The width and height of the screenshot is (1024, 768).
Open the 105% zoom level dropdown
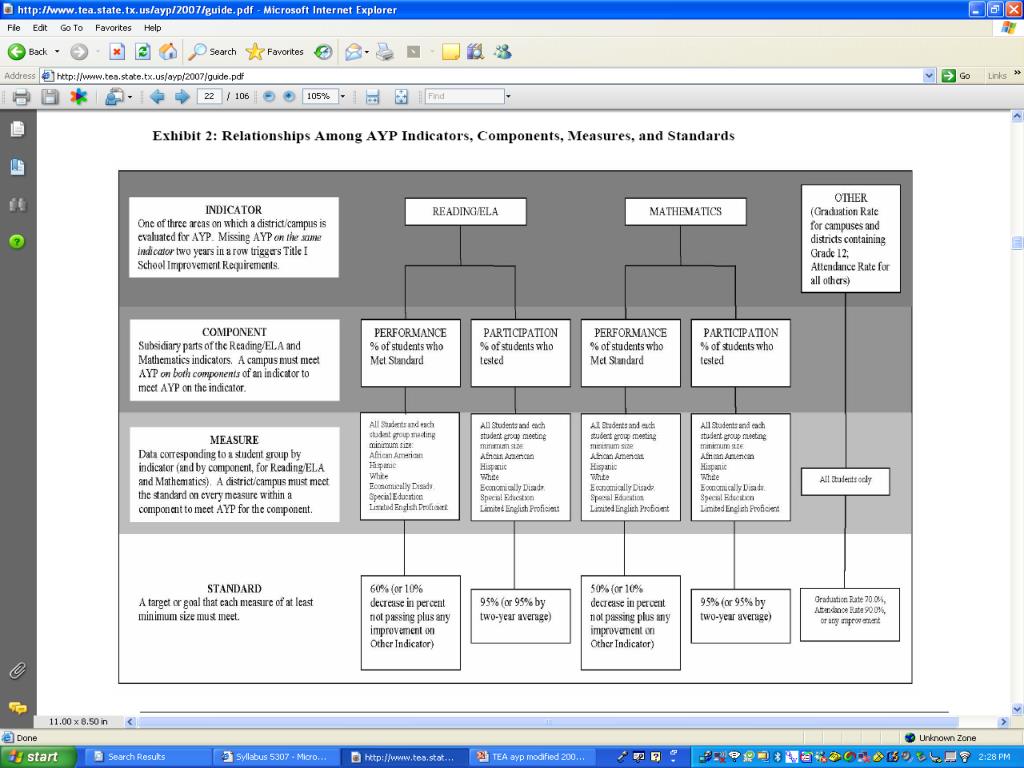[342, 97]
